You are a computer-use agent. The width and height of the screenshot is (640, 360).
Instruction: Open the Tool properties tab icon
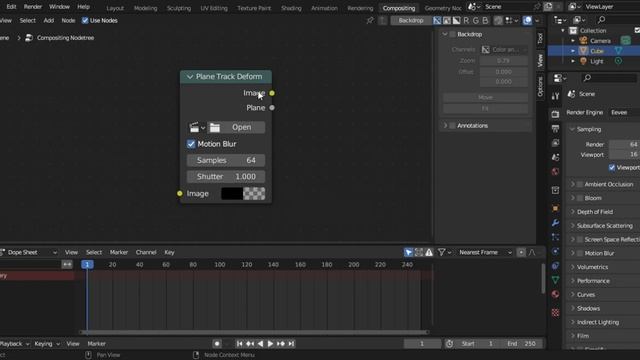coord(555,96)
